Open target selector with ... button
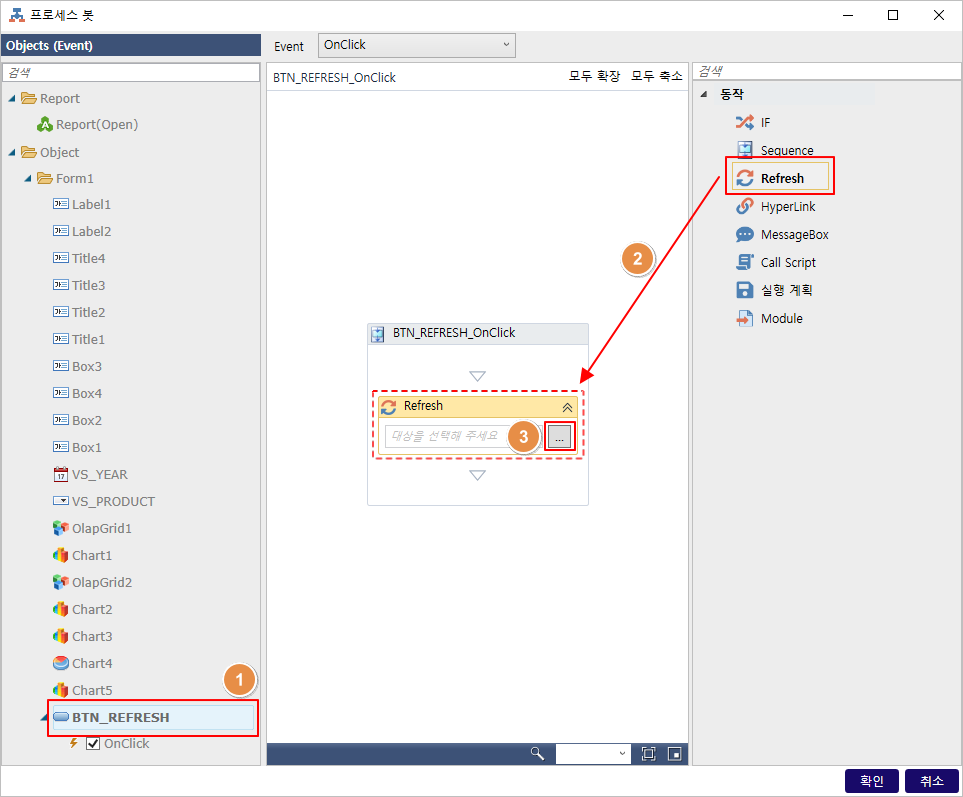Viewport: 963px width, 797px height. [x=559, y=437]
